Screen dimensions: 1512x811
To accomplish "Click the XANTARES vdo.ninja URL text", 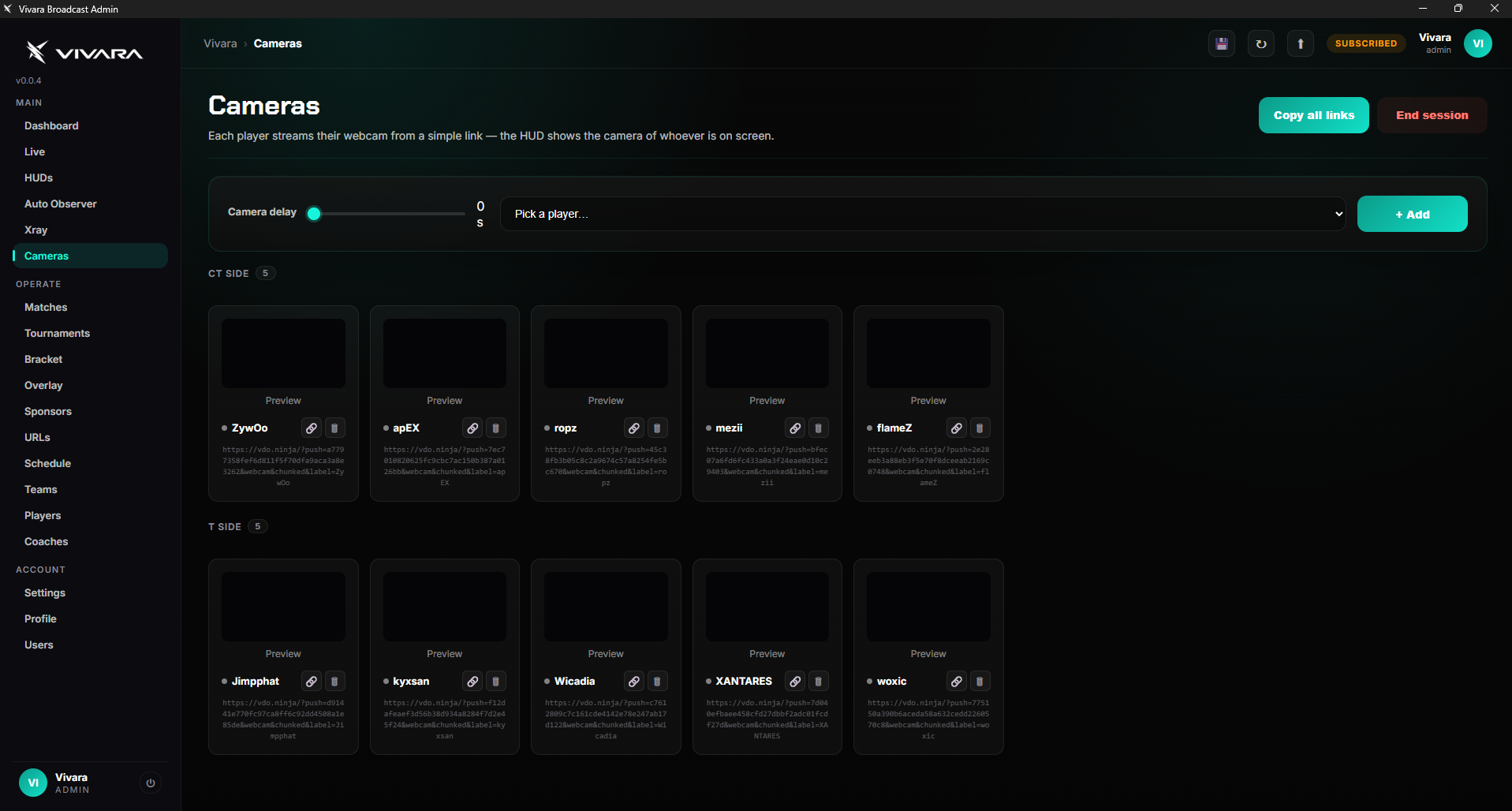I will click(x=767, y=719).
